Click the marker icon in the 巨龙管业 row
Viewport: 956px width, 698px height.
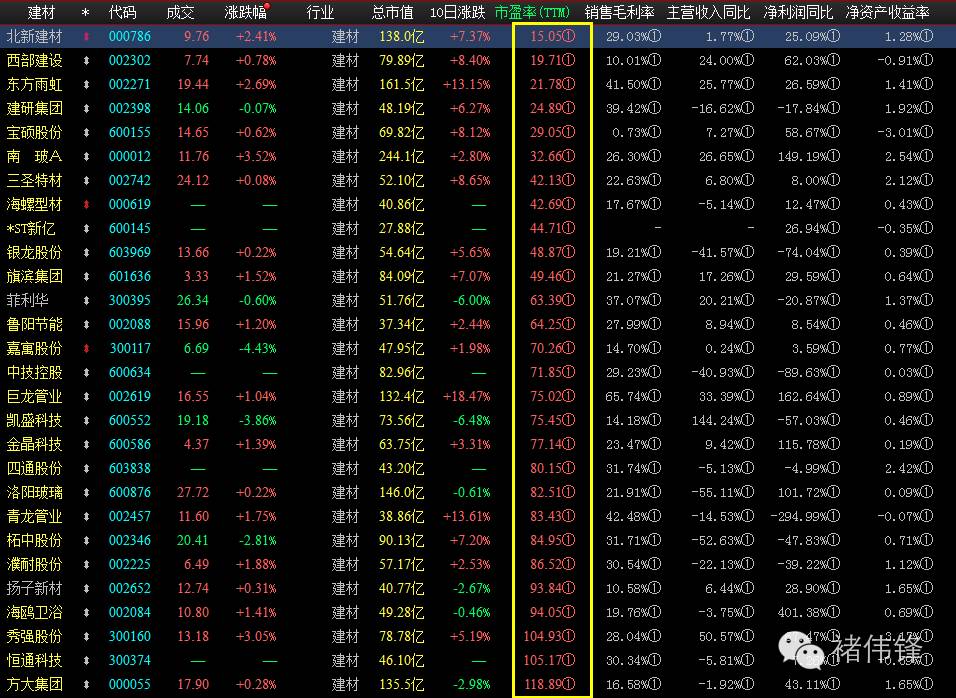[x=86, y=397]
